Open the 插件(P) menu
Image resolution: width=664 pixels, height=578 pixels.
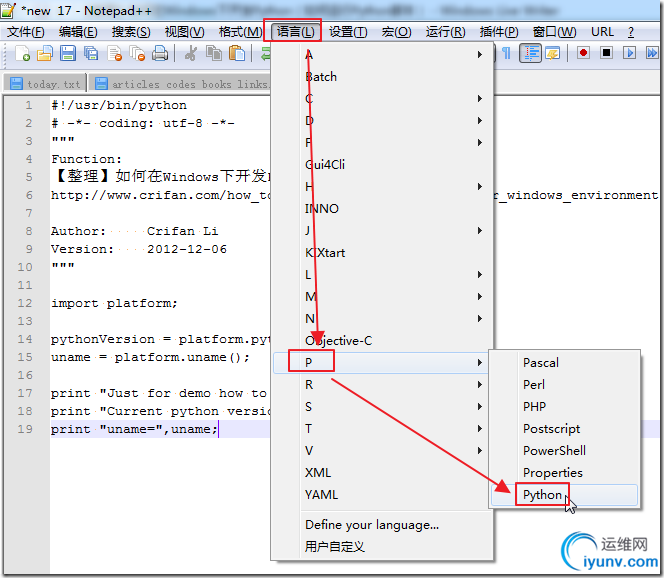pos(499,32)
